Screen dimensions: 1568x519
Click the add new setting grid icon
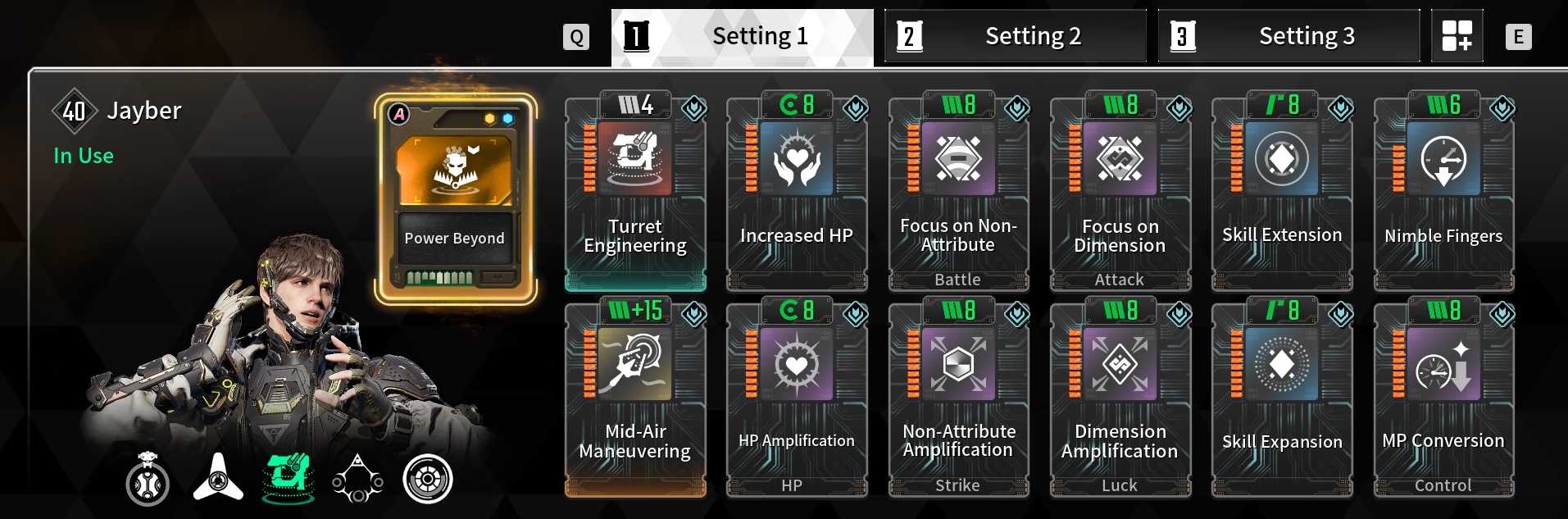click(x=1457, y=36)
